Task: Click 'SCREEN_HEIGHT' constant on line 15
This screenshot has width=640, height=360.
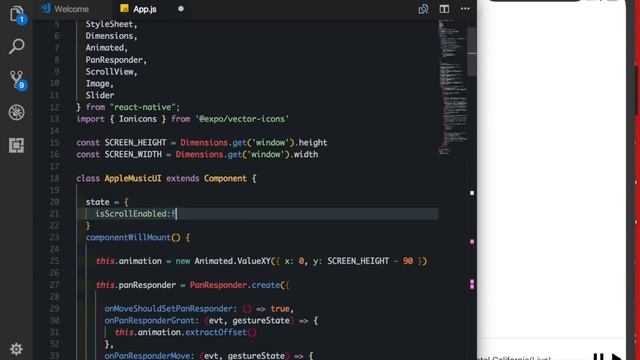Action: pyautogui.click(x=135, y=142)
